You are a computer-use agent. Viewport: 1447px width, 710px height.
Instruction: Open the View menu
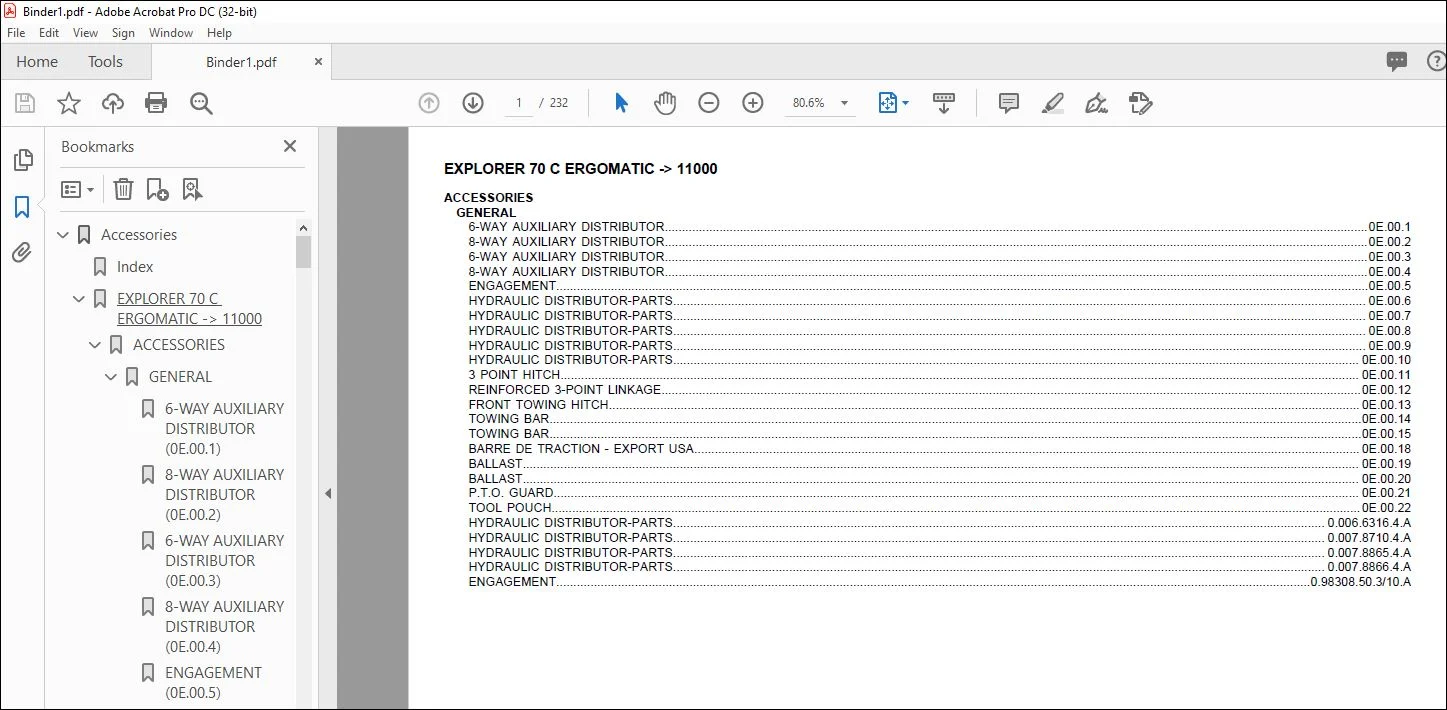[86, 33]
